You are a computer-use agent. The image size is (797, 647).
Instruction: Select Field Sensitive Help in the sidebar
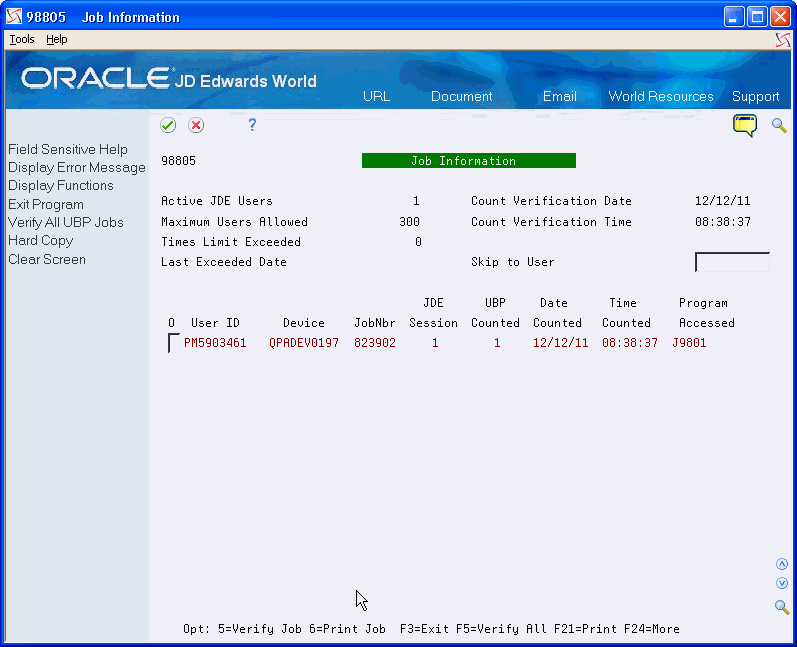pos(68,149)
